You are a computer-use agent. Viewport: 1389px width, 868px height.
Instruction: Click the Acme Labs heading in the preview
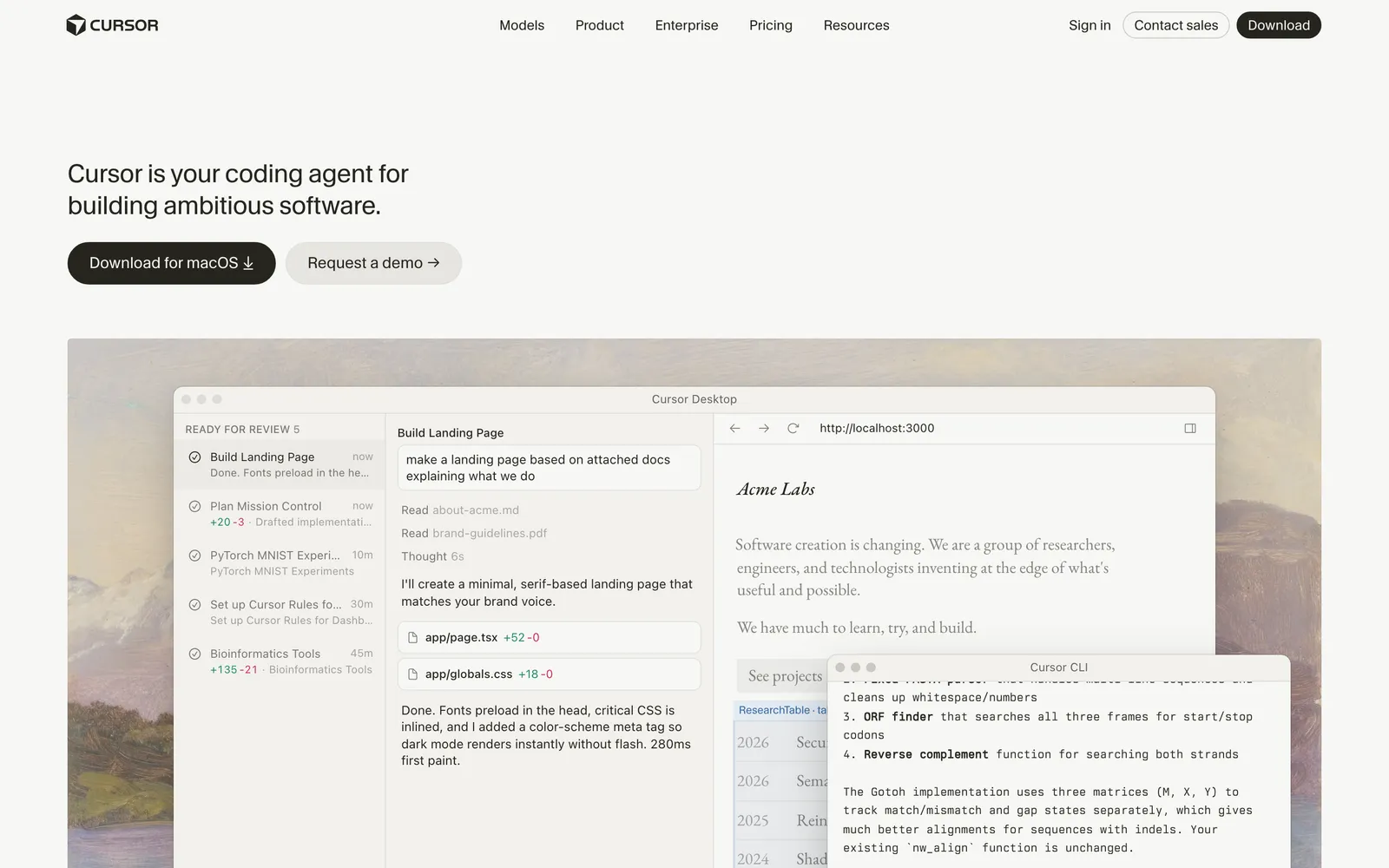click(775, 490)
